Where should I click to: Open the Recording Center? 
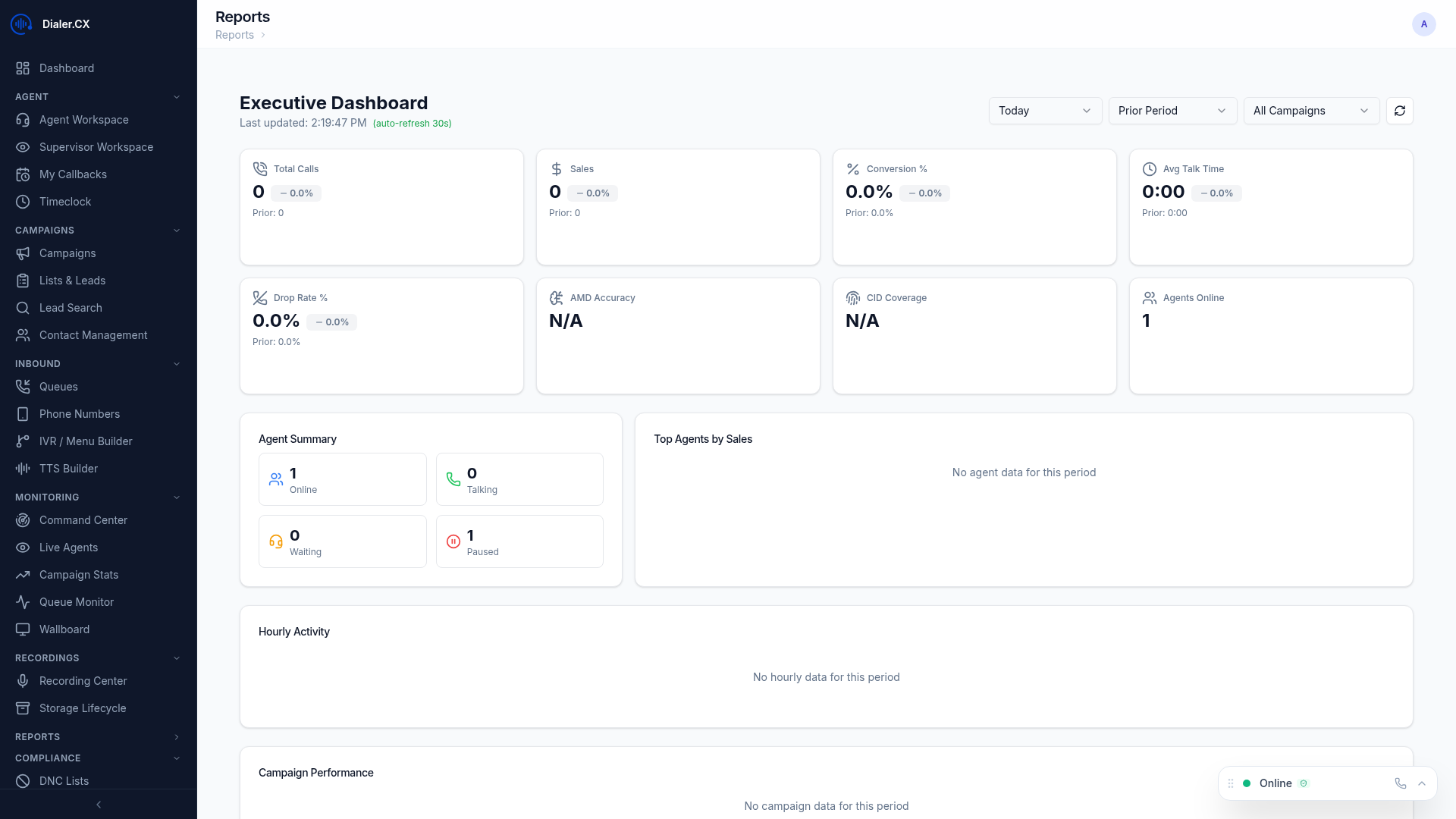tap(83, 680)
